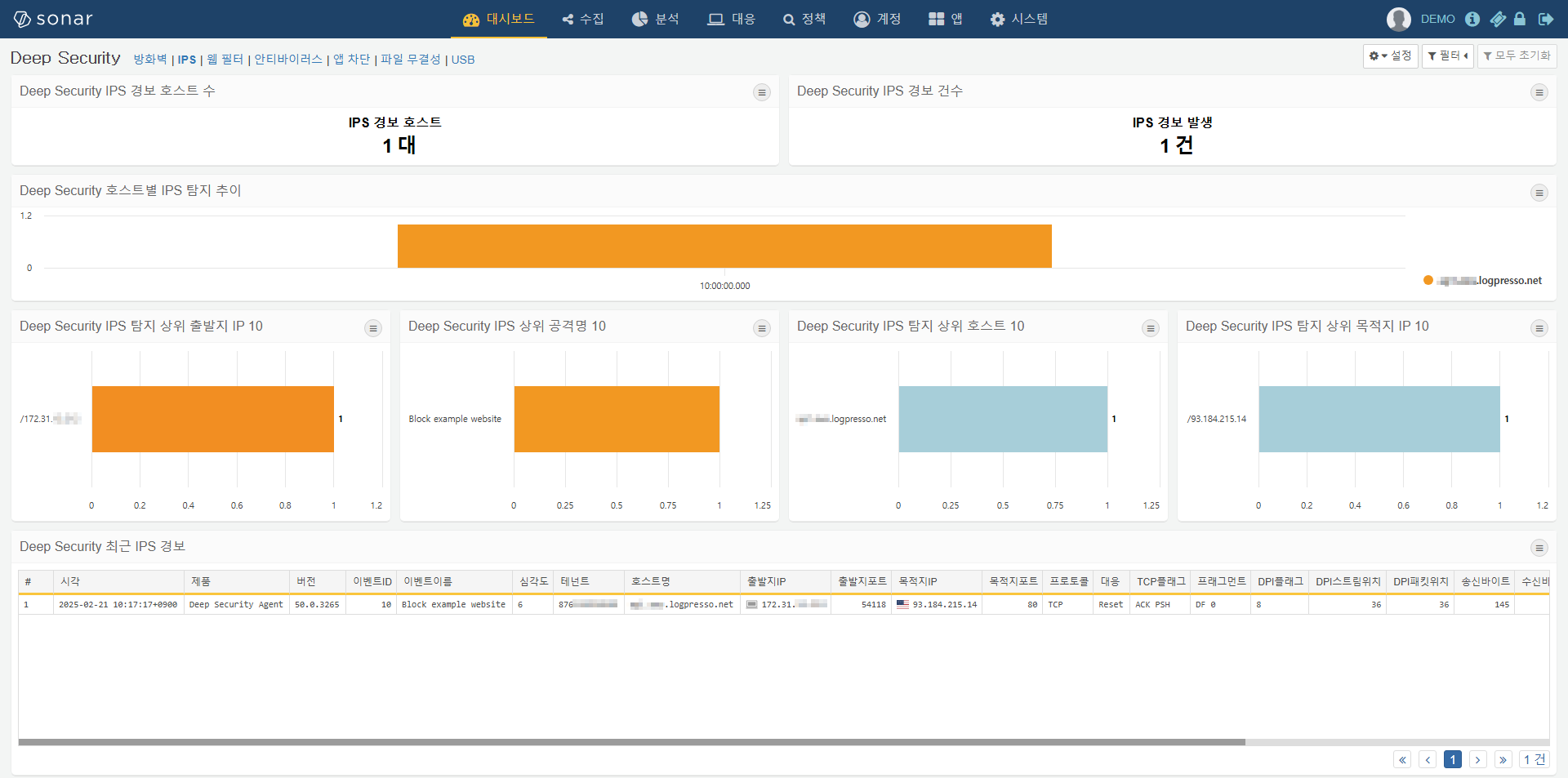Open the 수집 collection menu
This screenshot has width=1568, height=778.
[x=583, y=19]
